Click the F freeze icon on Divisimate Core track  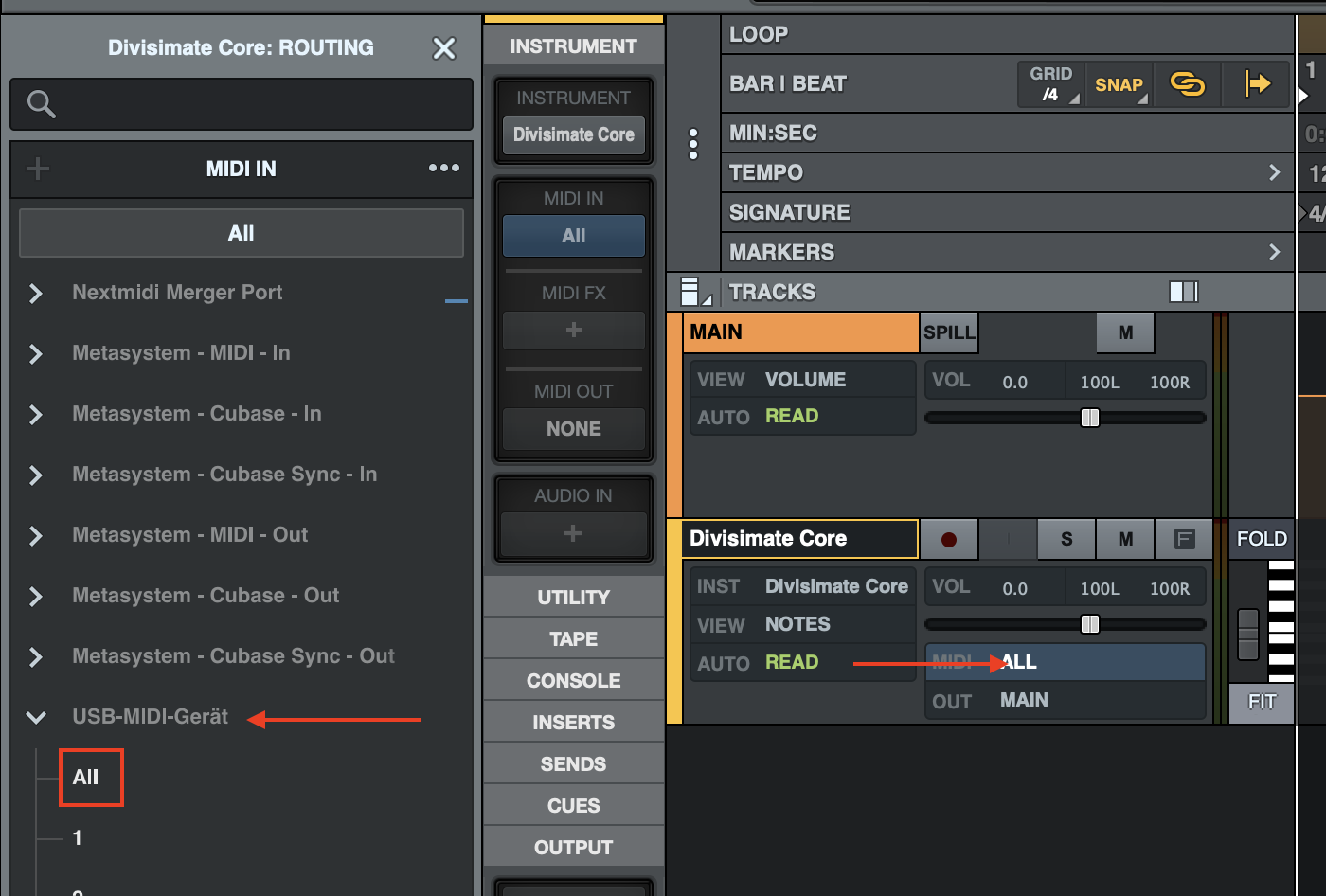[1184, 539]
